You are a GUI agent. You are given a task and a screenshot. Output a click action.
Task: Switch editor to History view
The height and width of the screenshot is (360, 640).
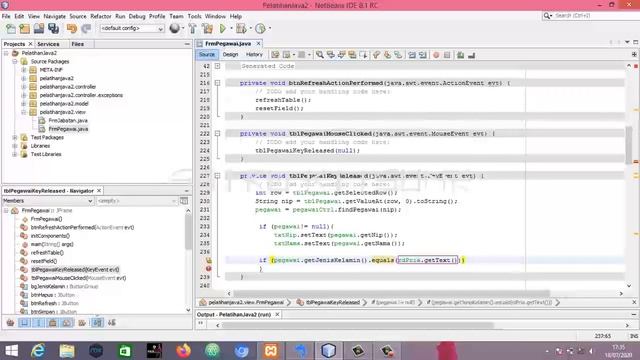click(254, 55)
